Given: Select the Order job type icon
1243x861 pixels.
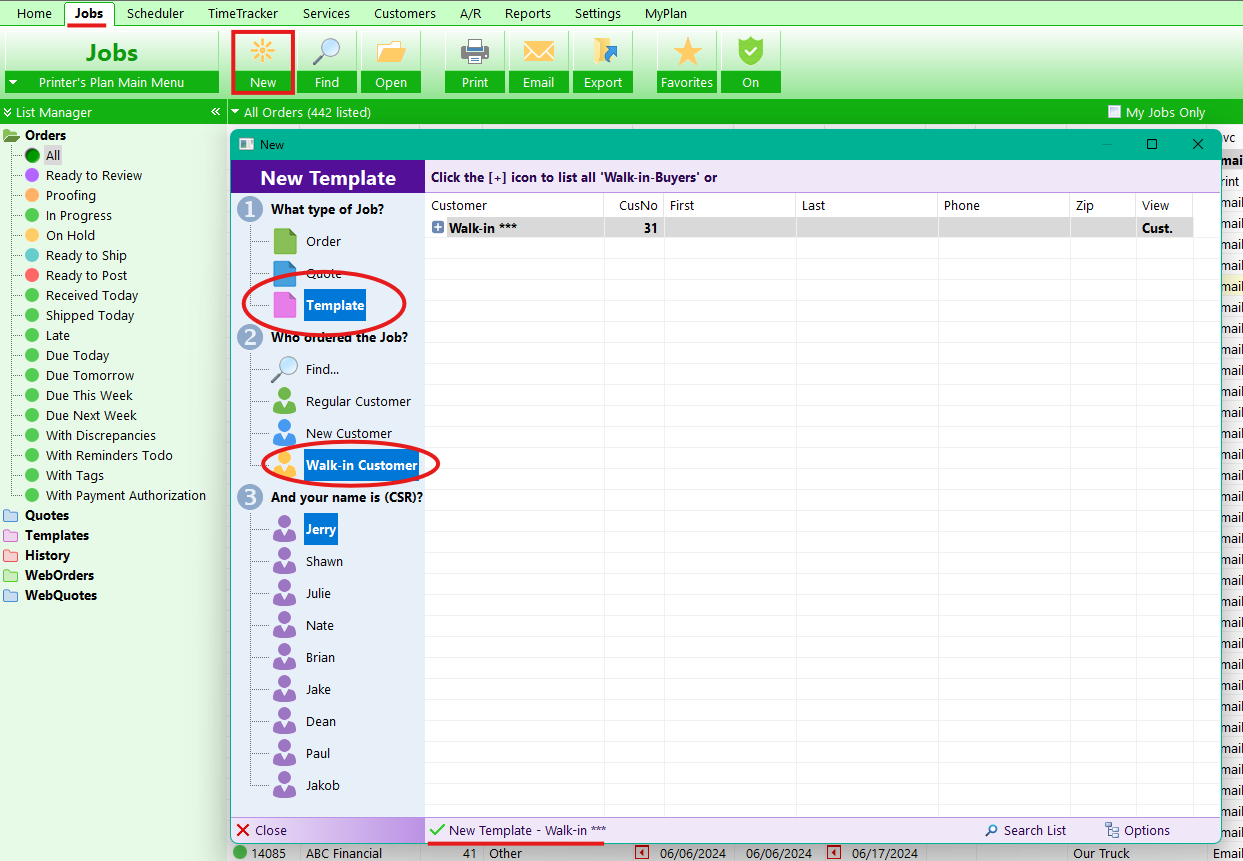Looking at the screenshot, I should (286, 241).
